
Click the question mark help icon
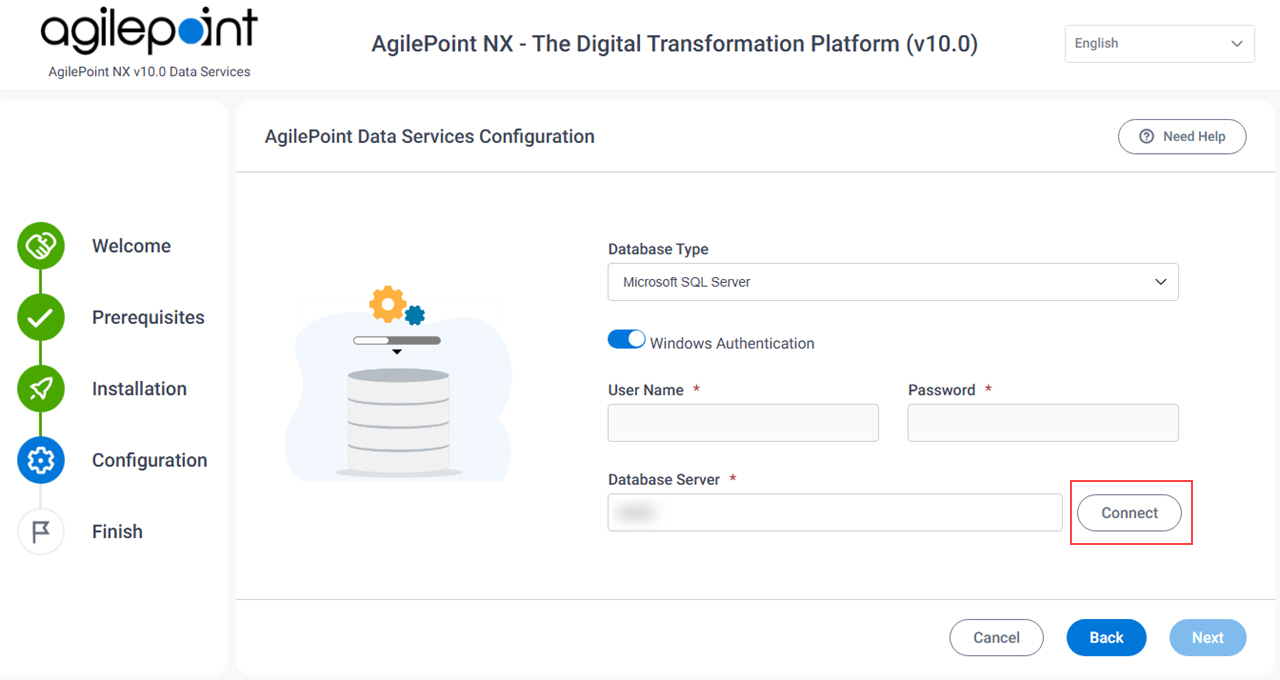(1147, 137)
